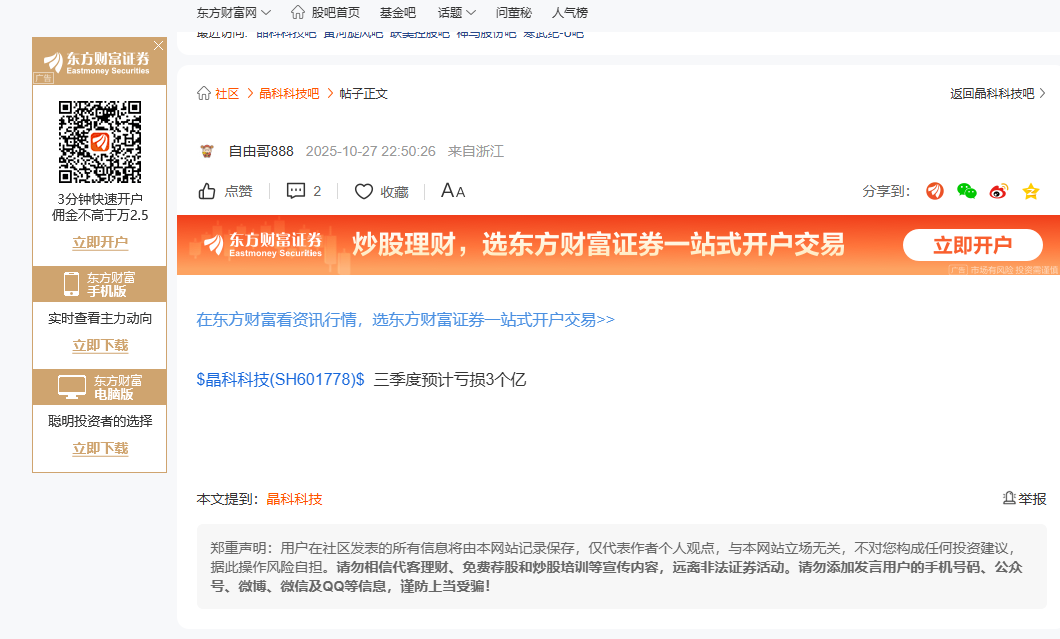Click the sidebar 东方财富证券 logo header
This screenshot has width=1060, height=639.
[97, 62]
